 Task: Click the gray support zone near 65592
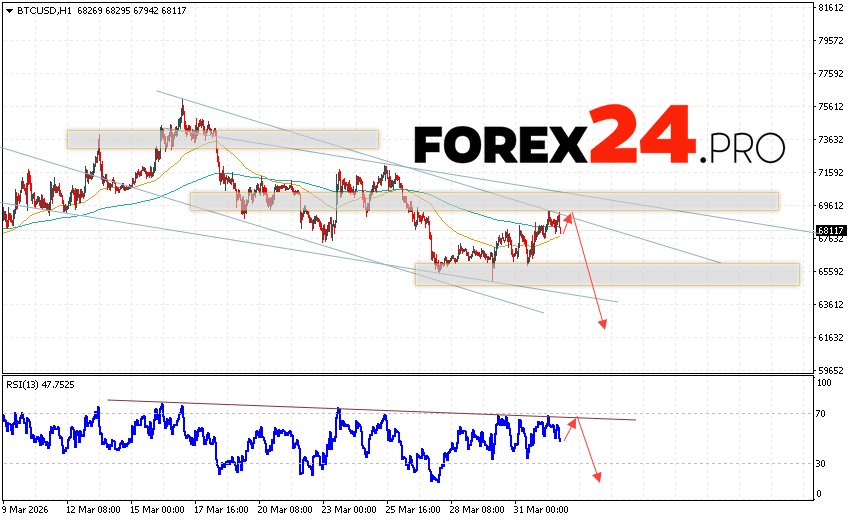(607, 274)
